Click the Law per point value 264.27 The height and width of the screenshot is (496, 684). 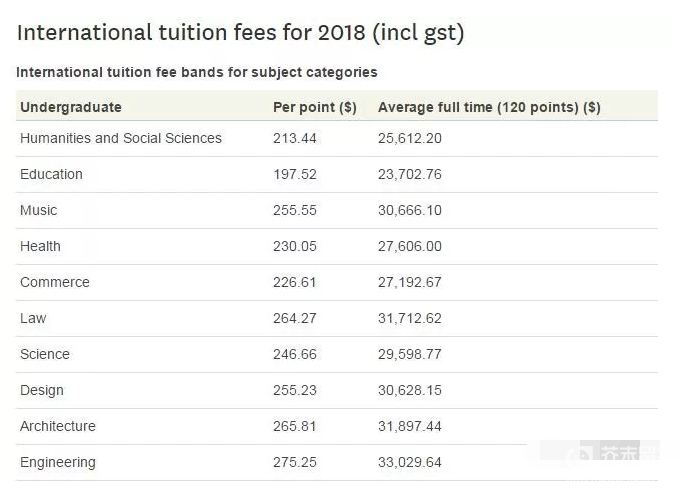click(294, 318)
